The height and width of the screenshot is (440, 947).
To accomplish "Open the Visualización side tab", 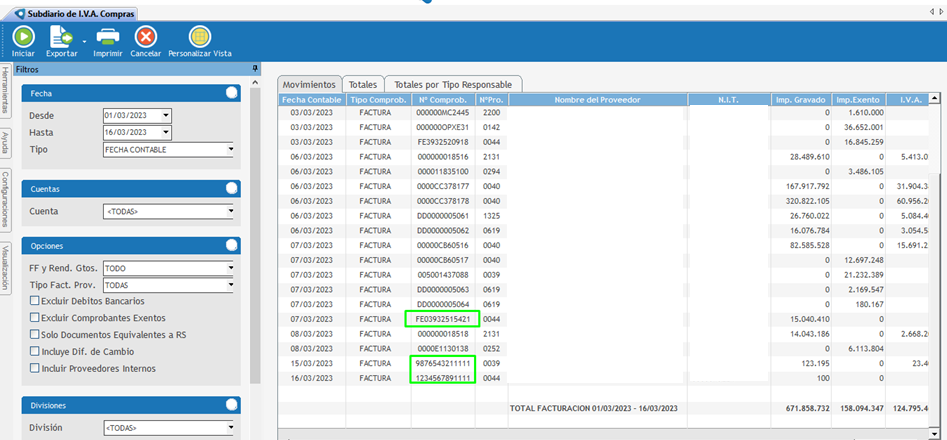I will click(x=5, y=268).
